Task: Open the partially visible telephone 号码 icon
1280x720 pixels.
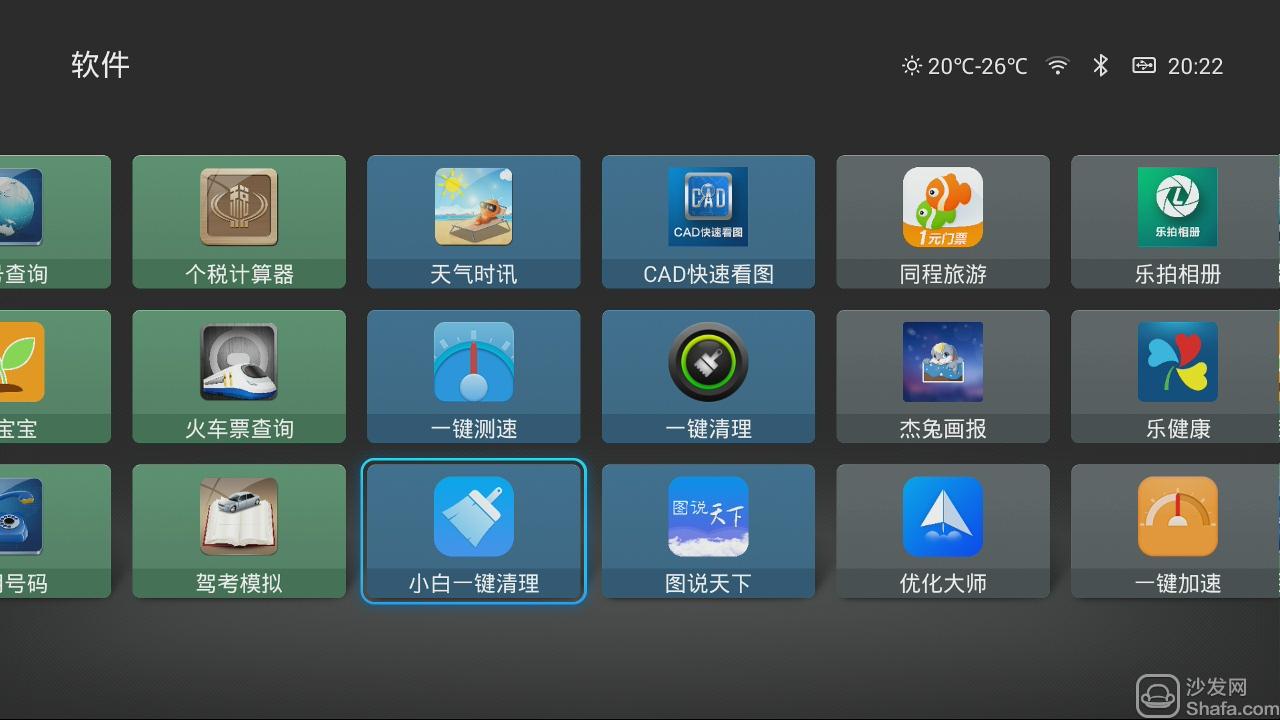Action: 21,517
